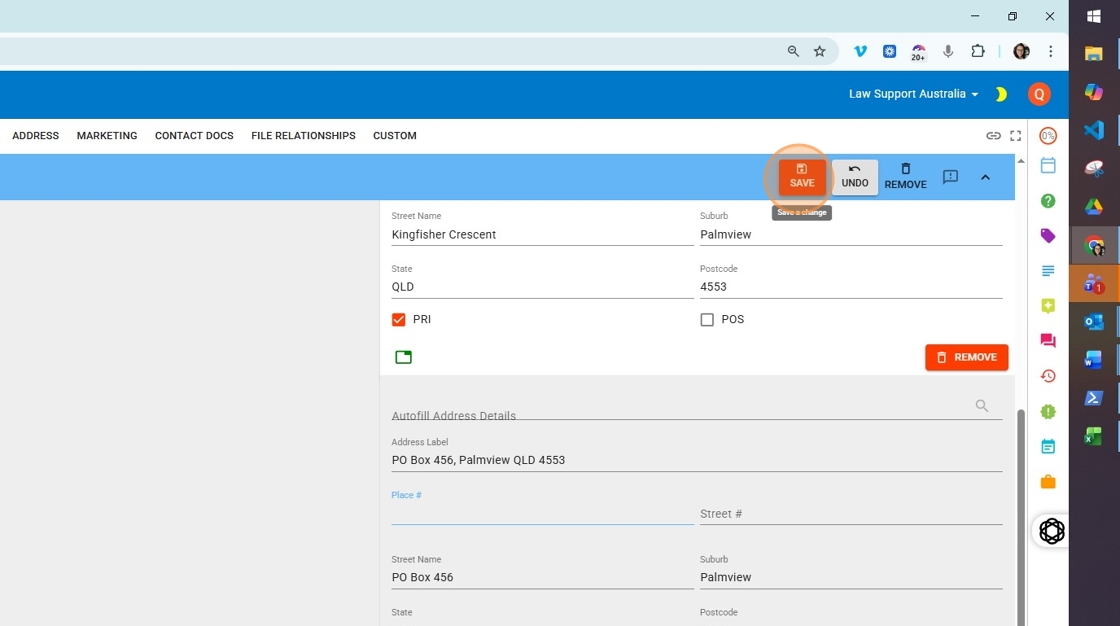Toggle dark mode moon icon
Image resolution: width=1120 pixels, height=626 pixels.
[1000, 94]
